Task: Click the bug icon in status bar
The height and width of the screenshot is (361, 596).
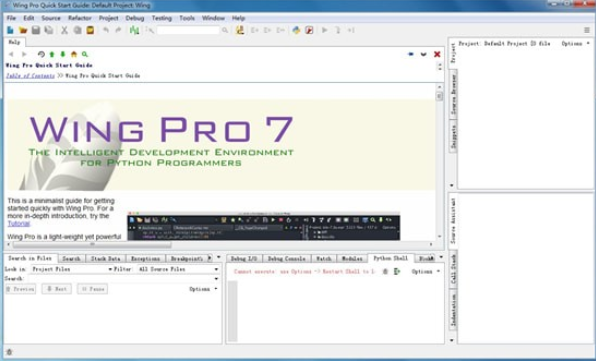Action: coord(10,352)
